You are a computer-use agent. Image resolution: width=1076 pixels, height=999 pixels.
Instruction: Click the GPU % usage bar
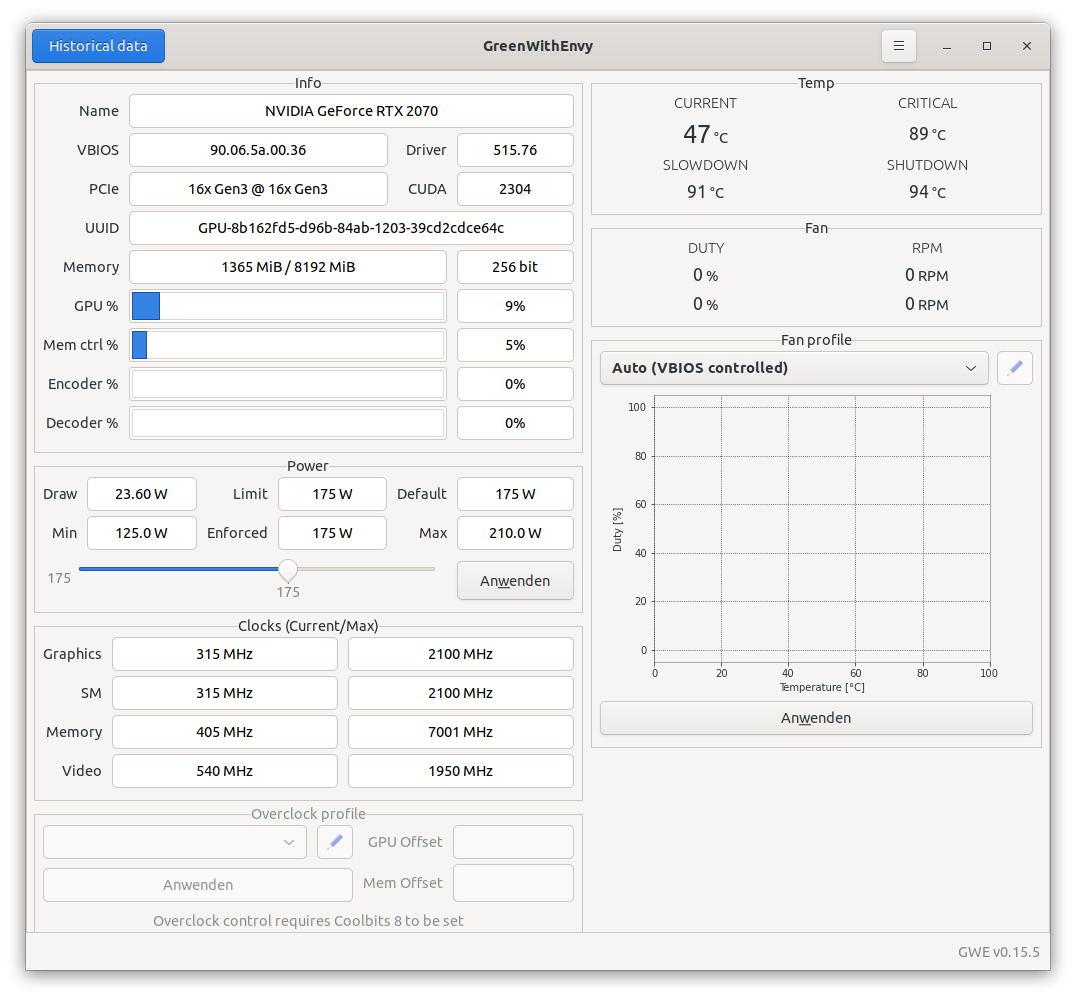(x=288, y=306)
